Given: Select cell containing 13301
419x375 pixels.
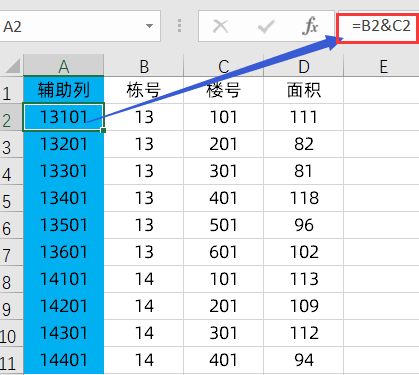Looking at the screenshot, I should pyautogui.click(x=64, y=171).
